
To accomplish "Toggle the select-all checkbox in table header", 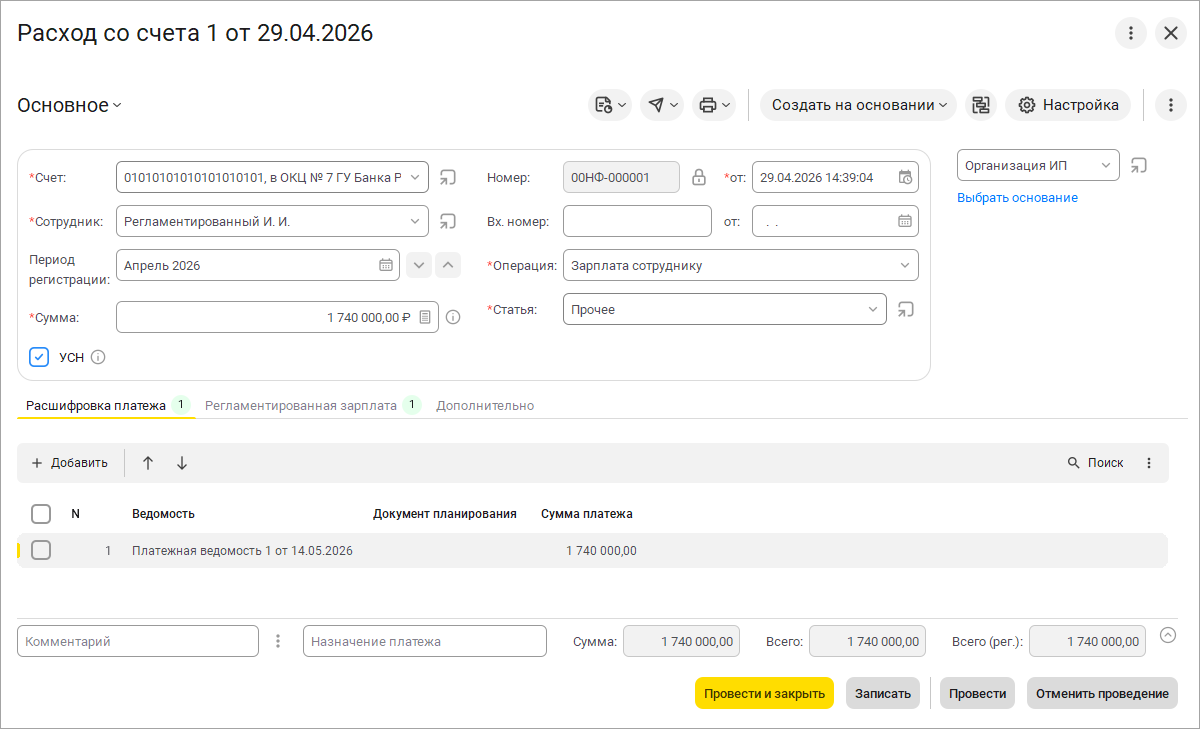I will pyautogui.click(x=41, y=514).
